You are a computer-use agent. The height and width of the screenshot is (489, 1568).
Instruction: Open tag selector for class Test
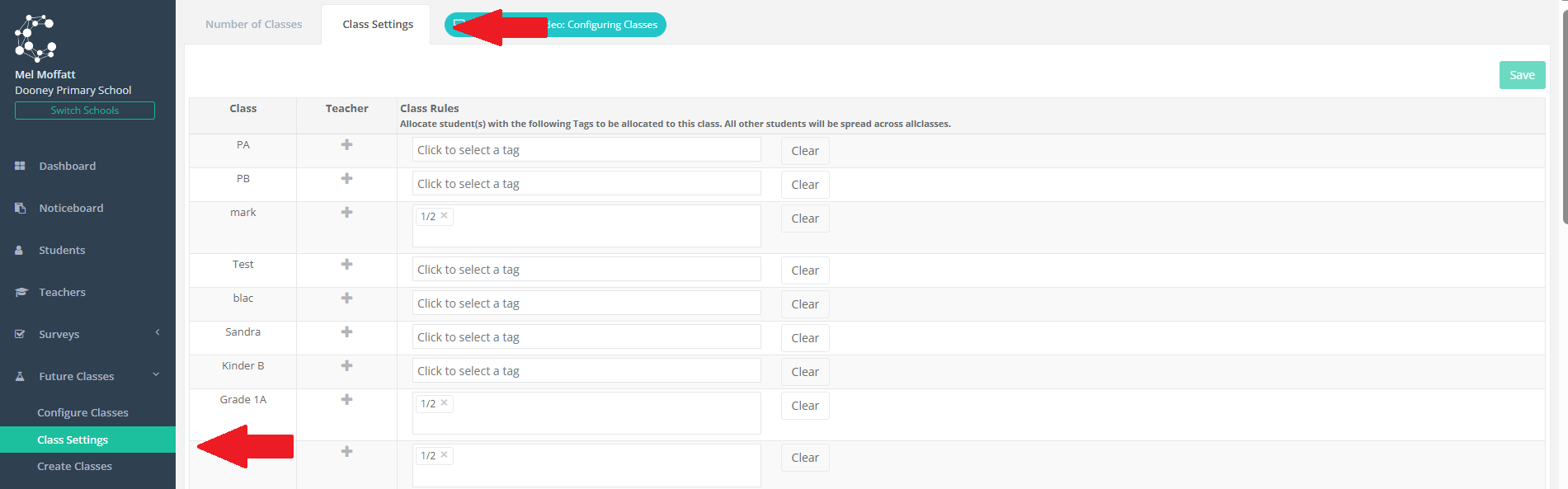click(586, 270)
